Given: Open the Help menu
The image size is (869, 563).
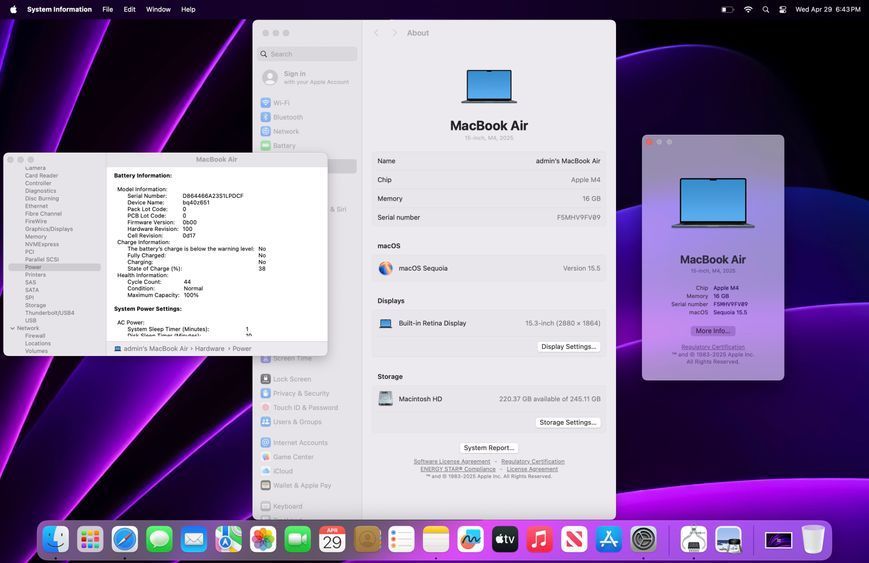Looking at the screenshot, I should pos(188,9).
